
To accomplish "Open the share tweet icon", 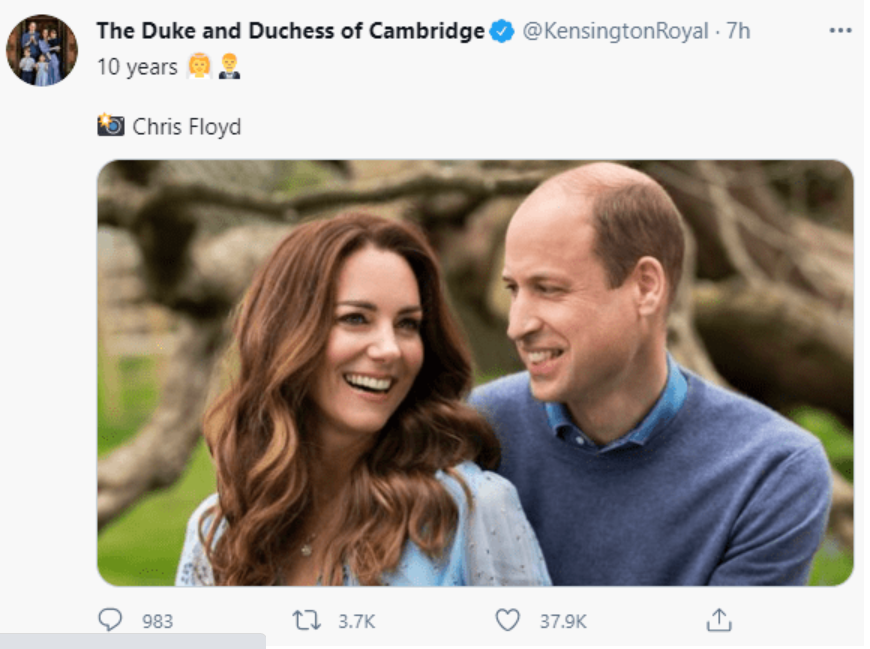I will 718,620.
